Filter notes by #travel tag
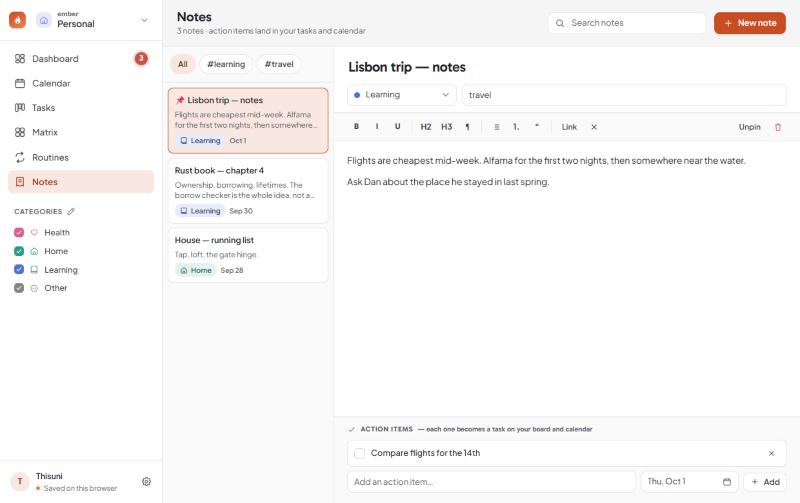This screenshot has width=800, height=503. pos(279,64)
